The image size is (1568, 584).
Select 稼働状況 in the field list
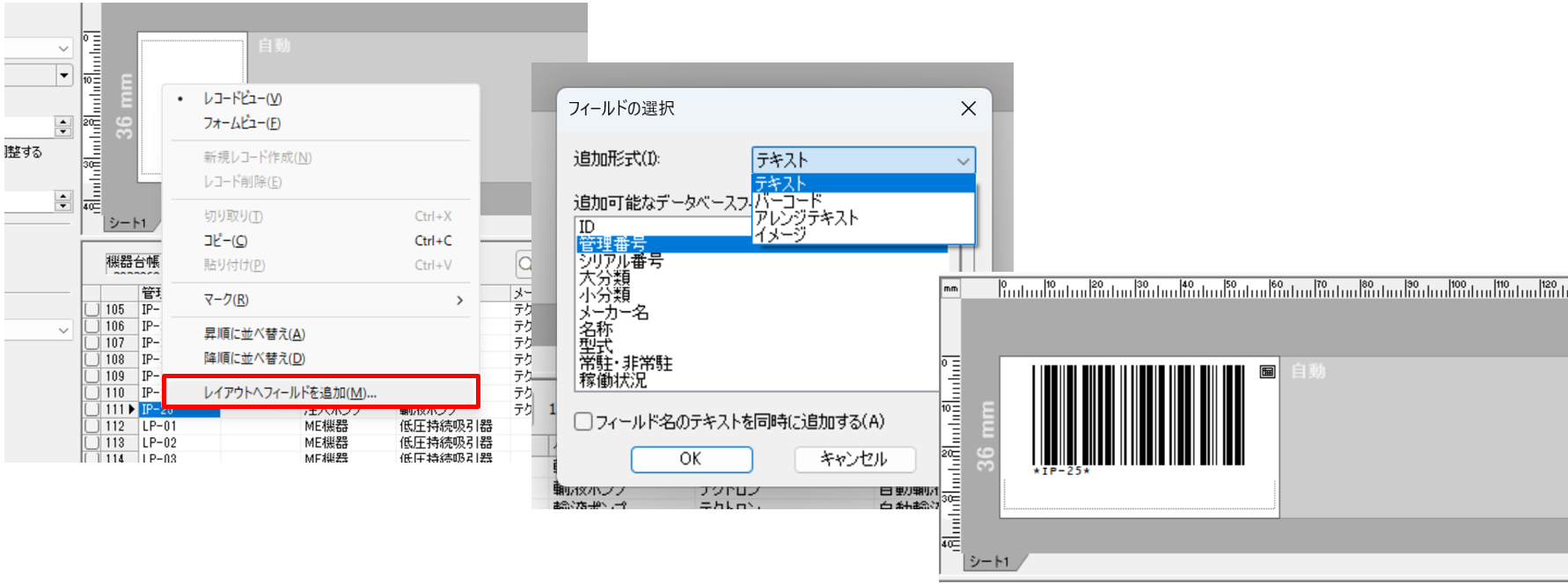click(612, 380)
